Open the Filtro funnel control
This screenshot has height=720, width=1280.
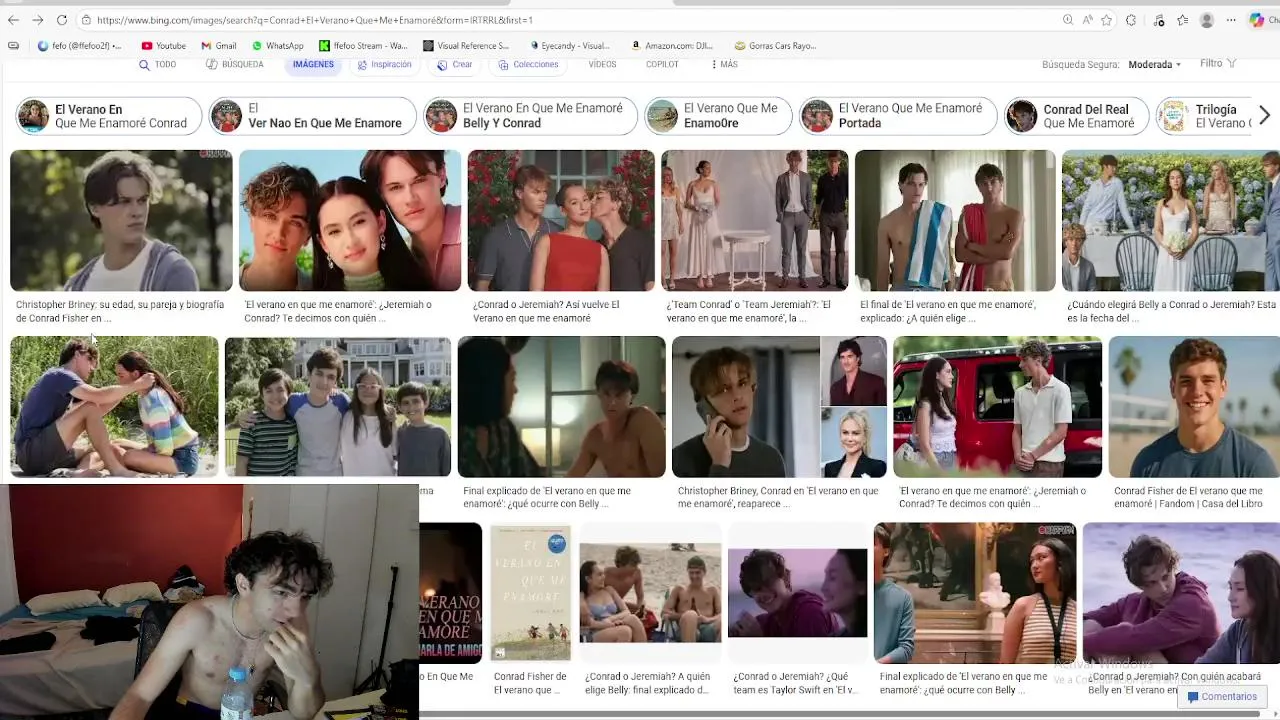click(1219, 63)
